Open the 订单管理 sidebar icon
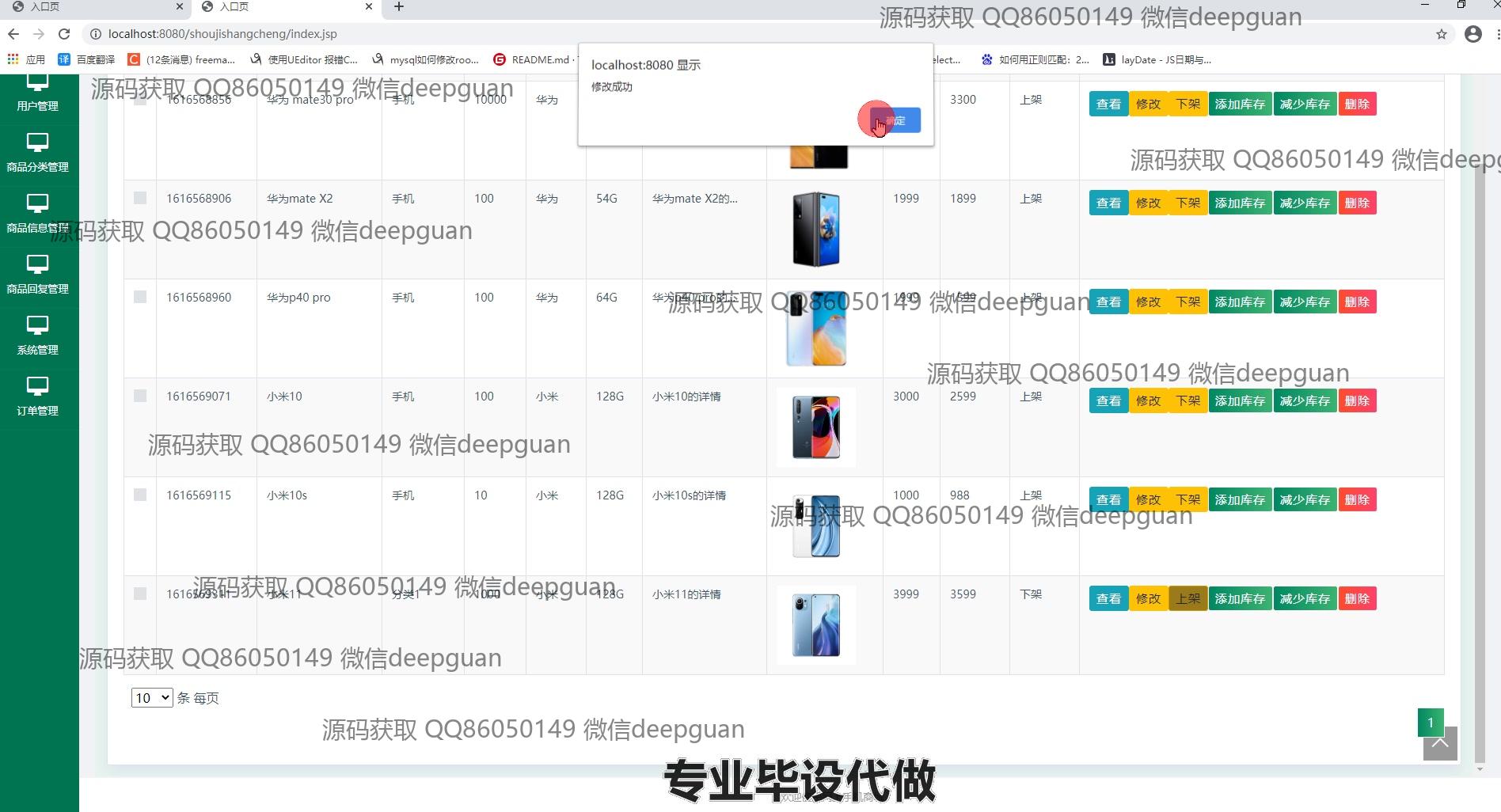The height and width of the screenshot is (812, 1501). [37, 387]
